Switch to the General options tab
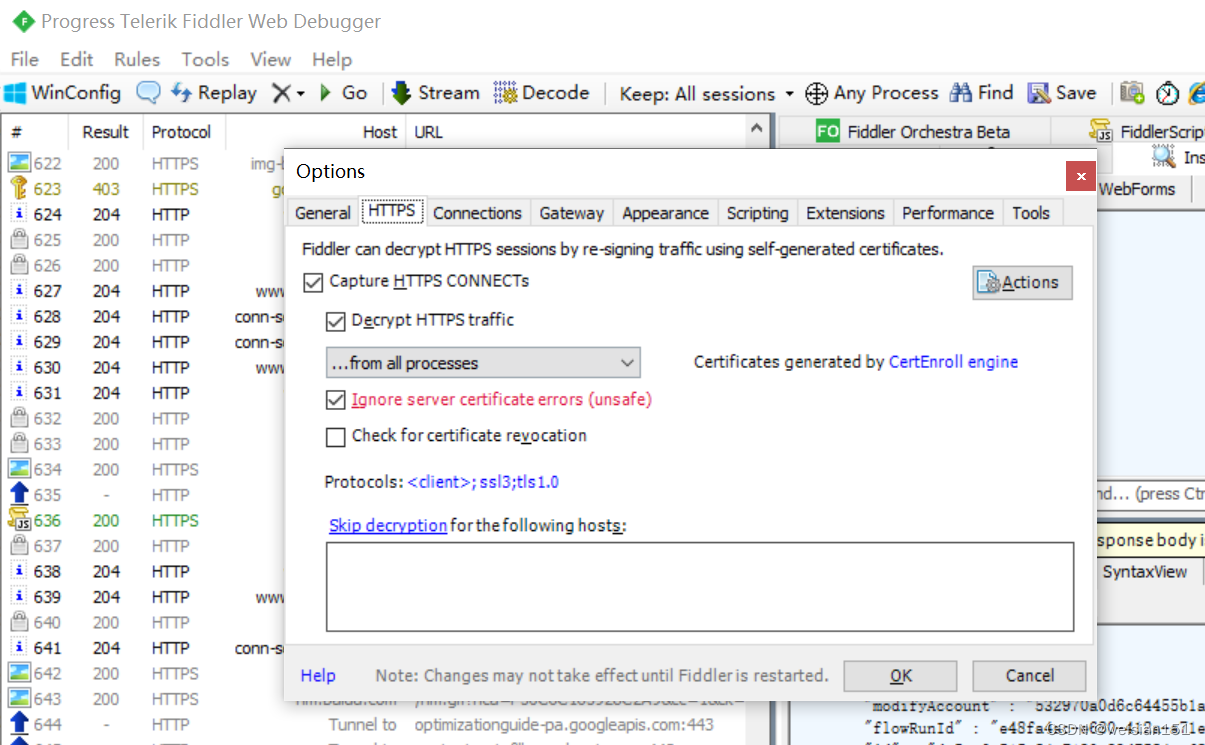Image resolution: width=1205 pixels, height=745 pixels. (x=323, y=213)
